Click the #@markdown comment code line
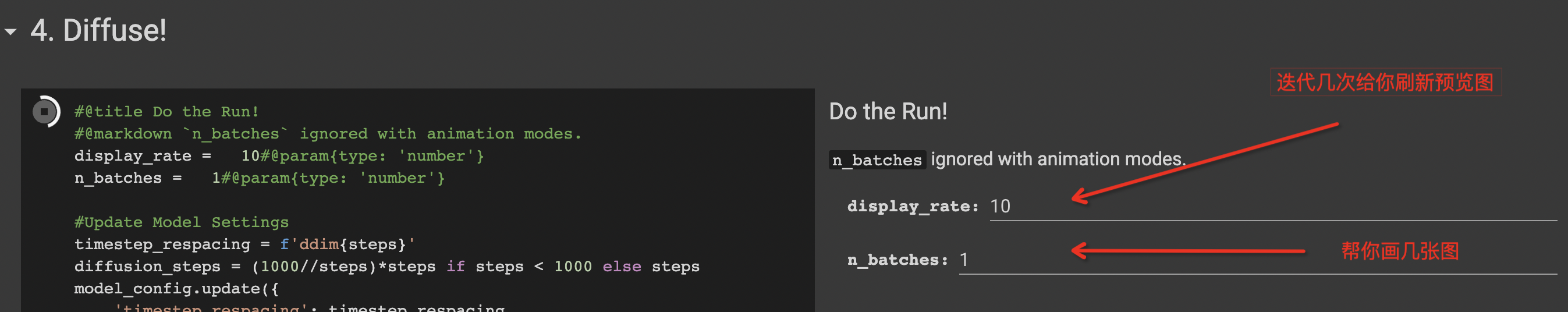 coord(328,134)
